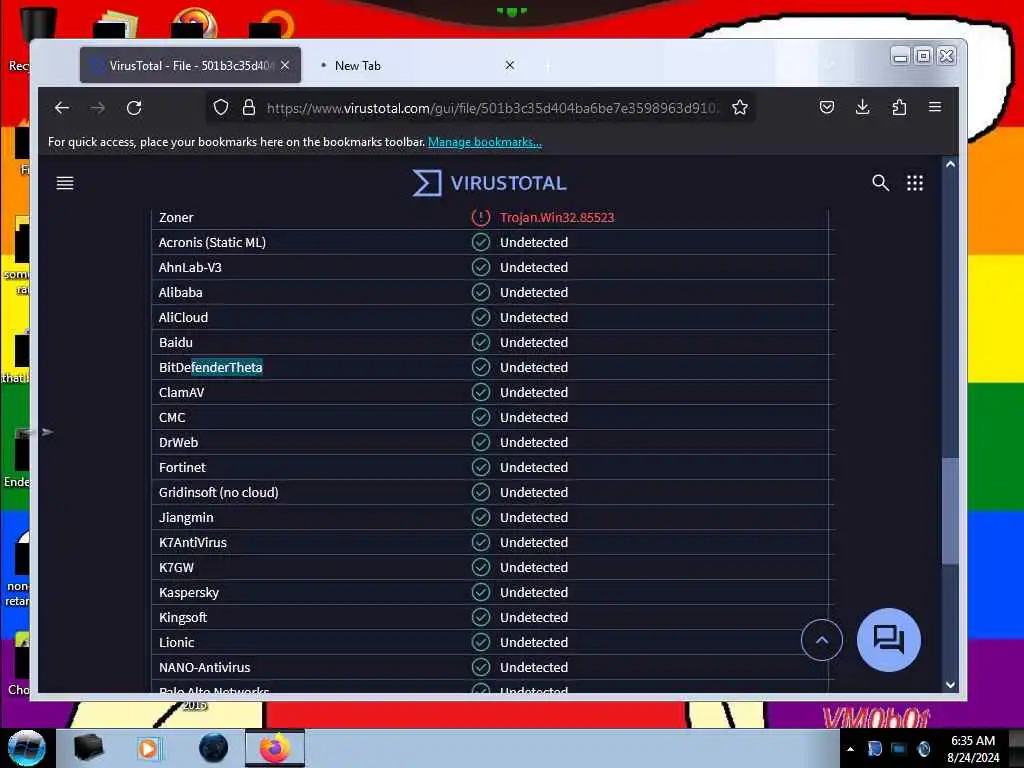1024x768 pixels.
Task: Select the K7GW engine name
Action: click(x=176, y=568)
